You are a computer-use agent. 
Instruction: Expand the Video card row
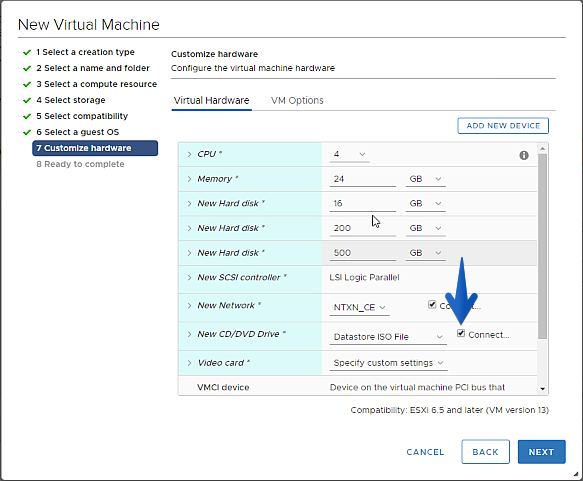[x=189, y=363]
